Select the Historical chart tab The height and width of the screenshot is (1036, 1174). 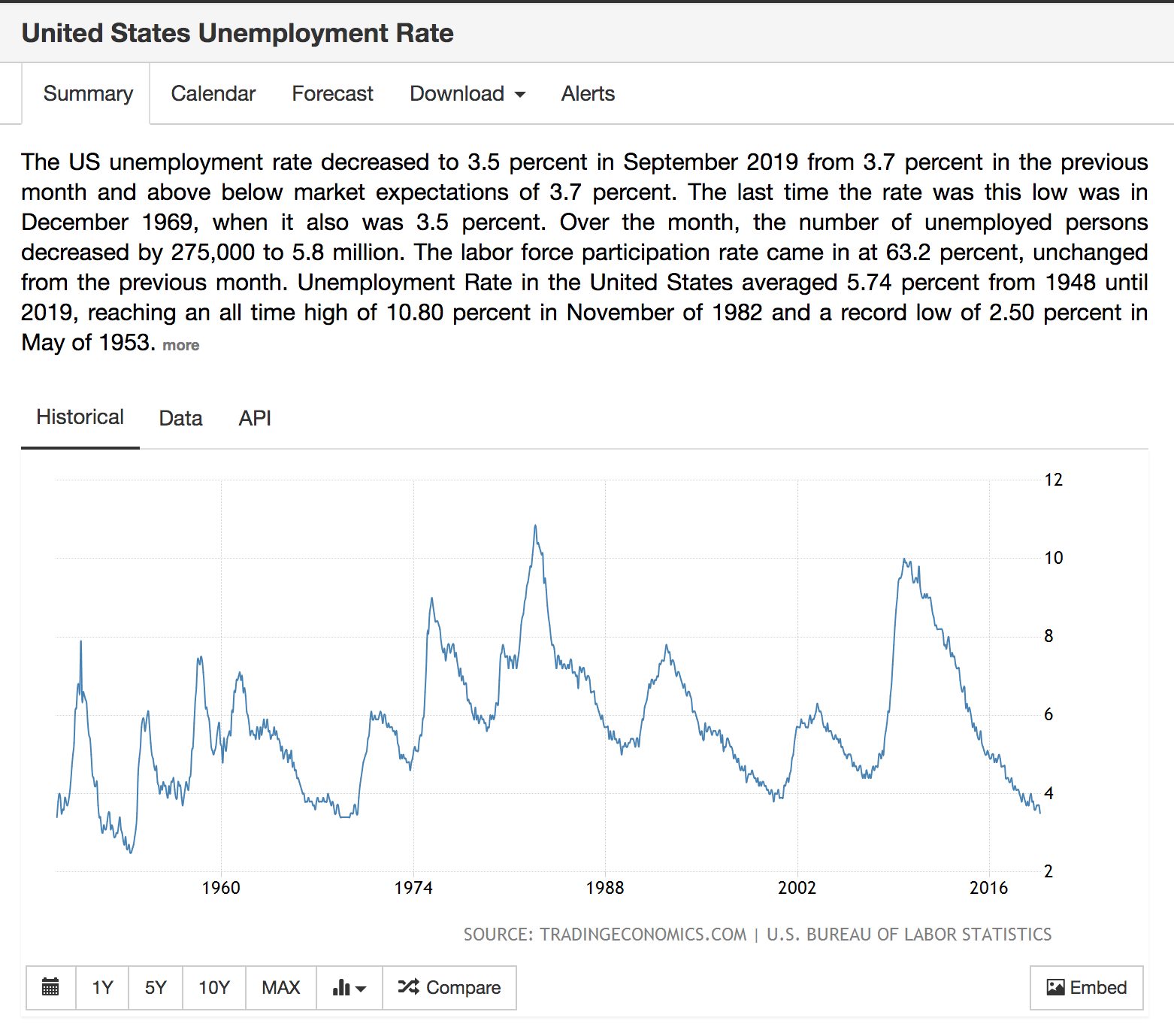tap(80, 417)
